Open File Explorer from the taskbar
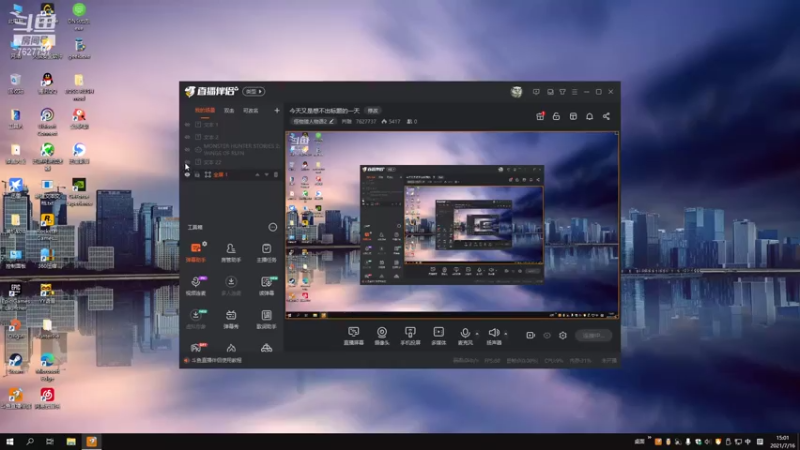The height and width of the screenshot is (450, 800). pyautogui.click(x=71, y=441)
